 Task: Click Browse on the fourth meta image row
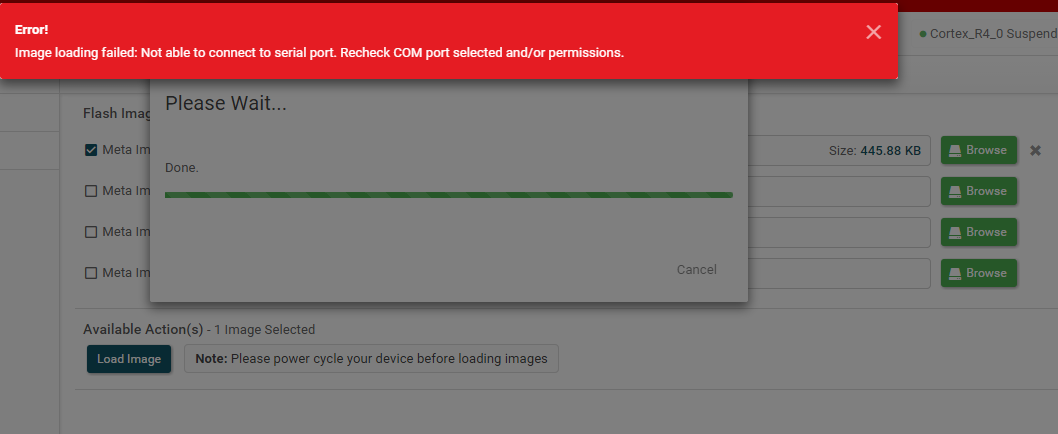pos(978,273)
